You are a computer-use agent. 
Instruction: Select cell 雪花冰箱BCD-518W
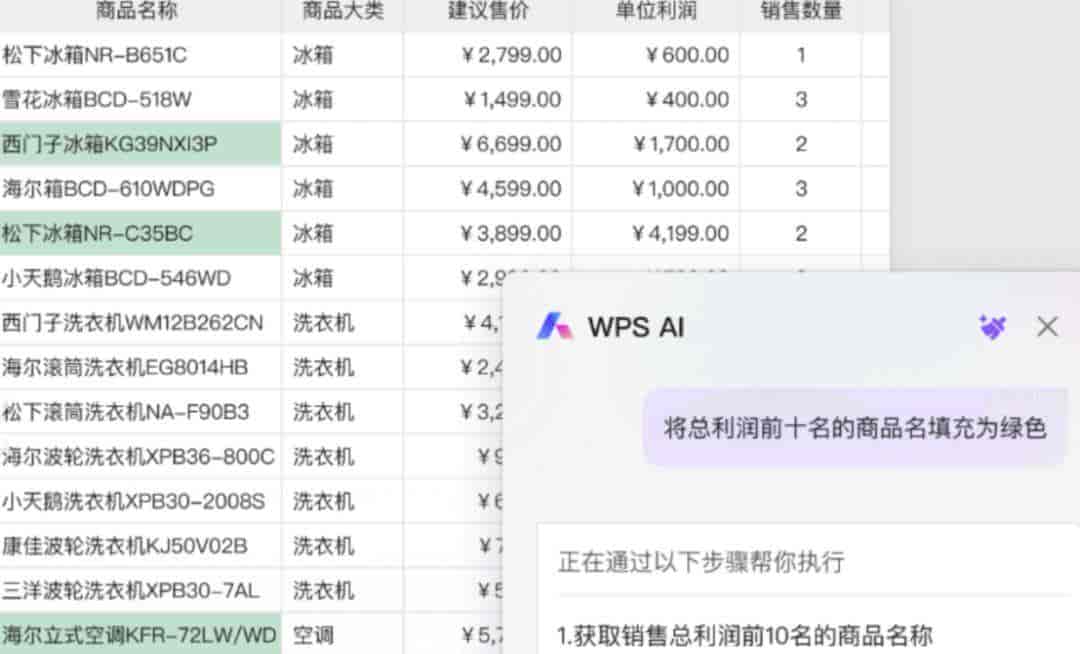140,100
